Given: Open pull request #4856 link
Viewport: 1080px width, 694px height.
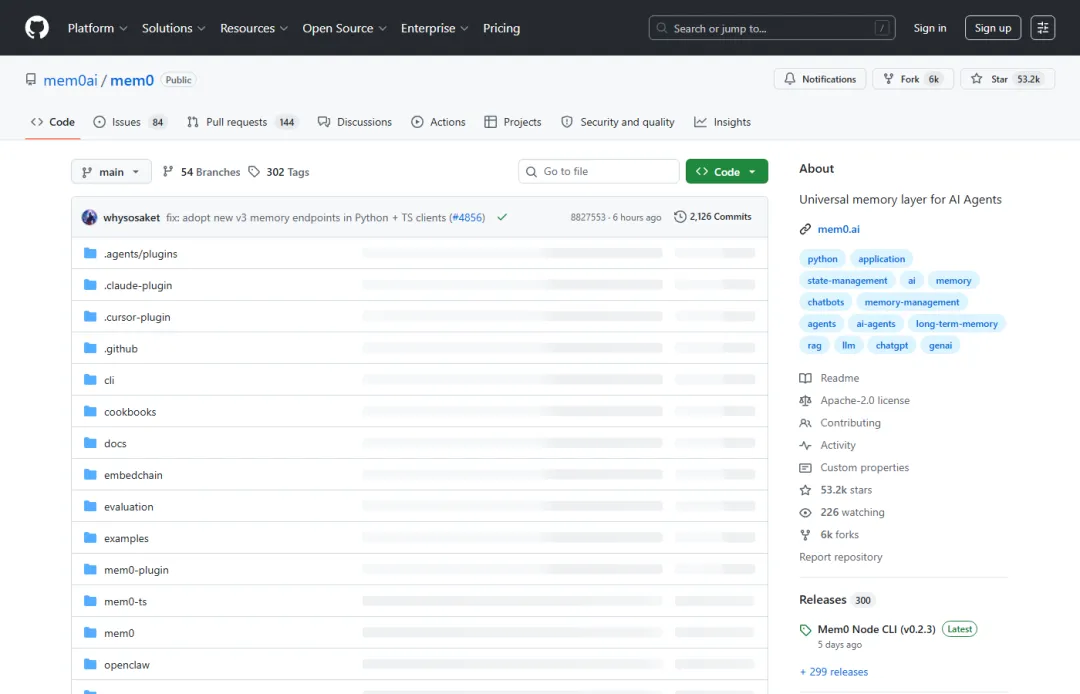Looking at the screenshot, I should click(x=468, y=217).
